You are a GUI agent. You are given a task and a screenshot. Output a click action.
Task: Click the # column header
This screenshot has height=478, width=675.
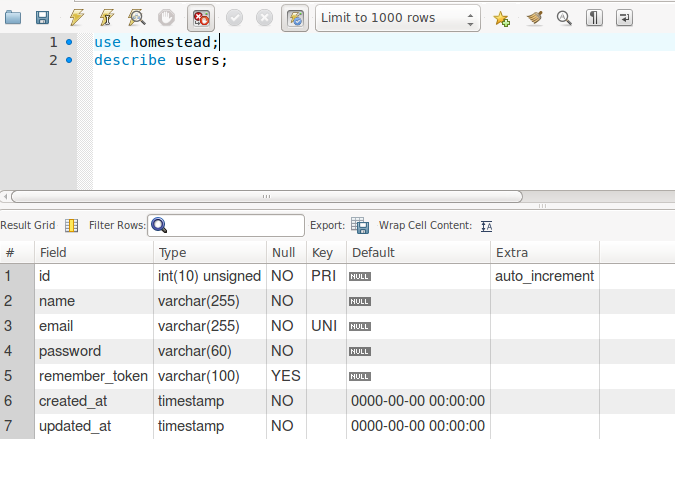click(x=17, y=253)
